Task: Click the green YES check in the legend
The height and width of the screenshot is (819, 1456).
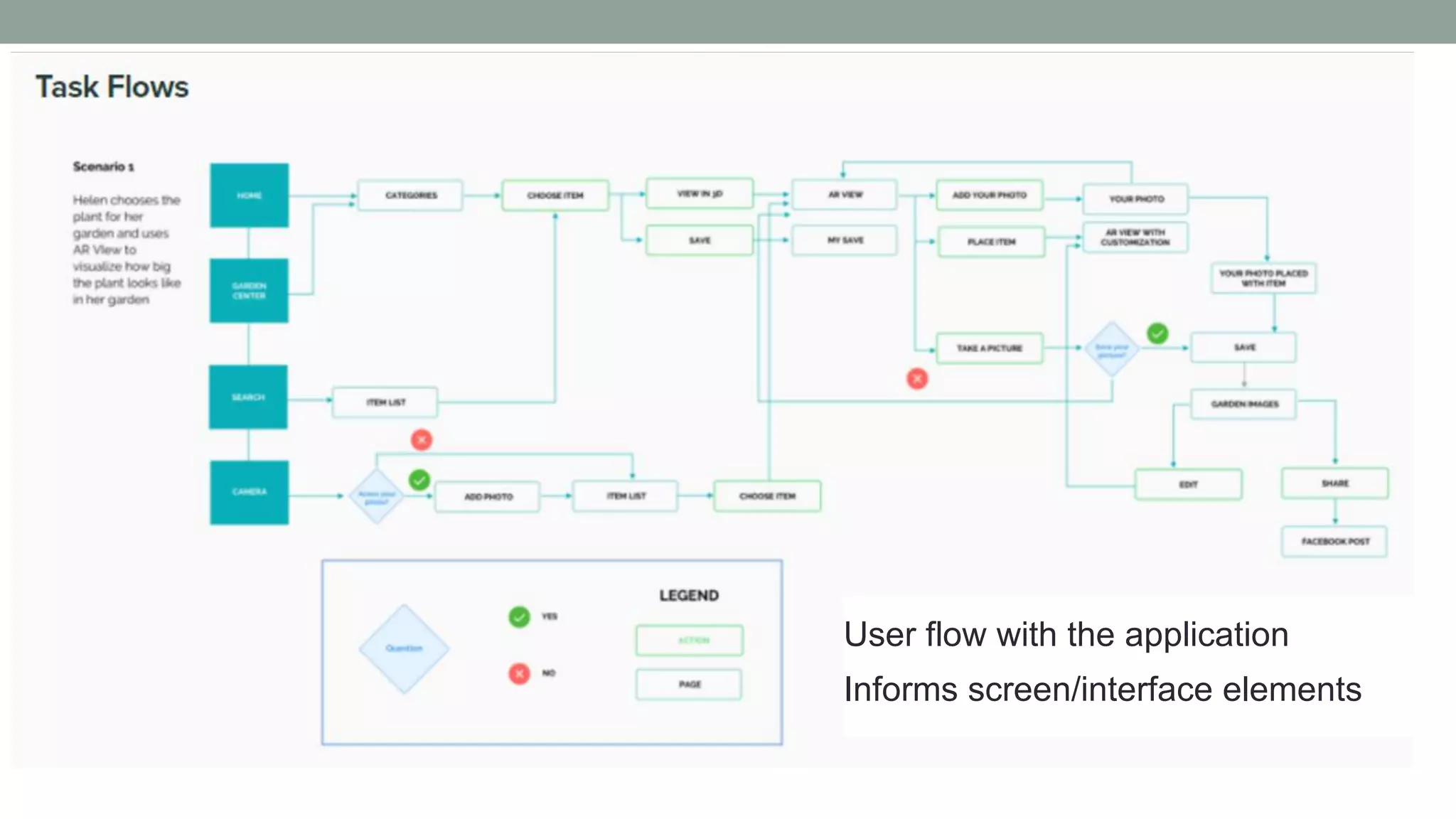Action: point(519,616)
